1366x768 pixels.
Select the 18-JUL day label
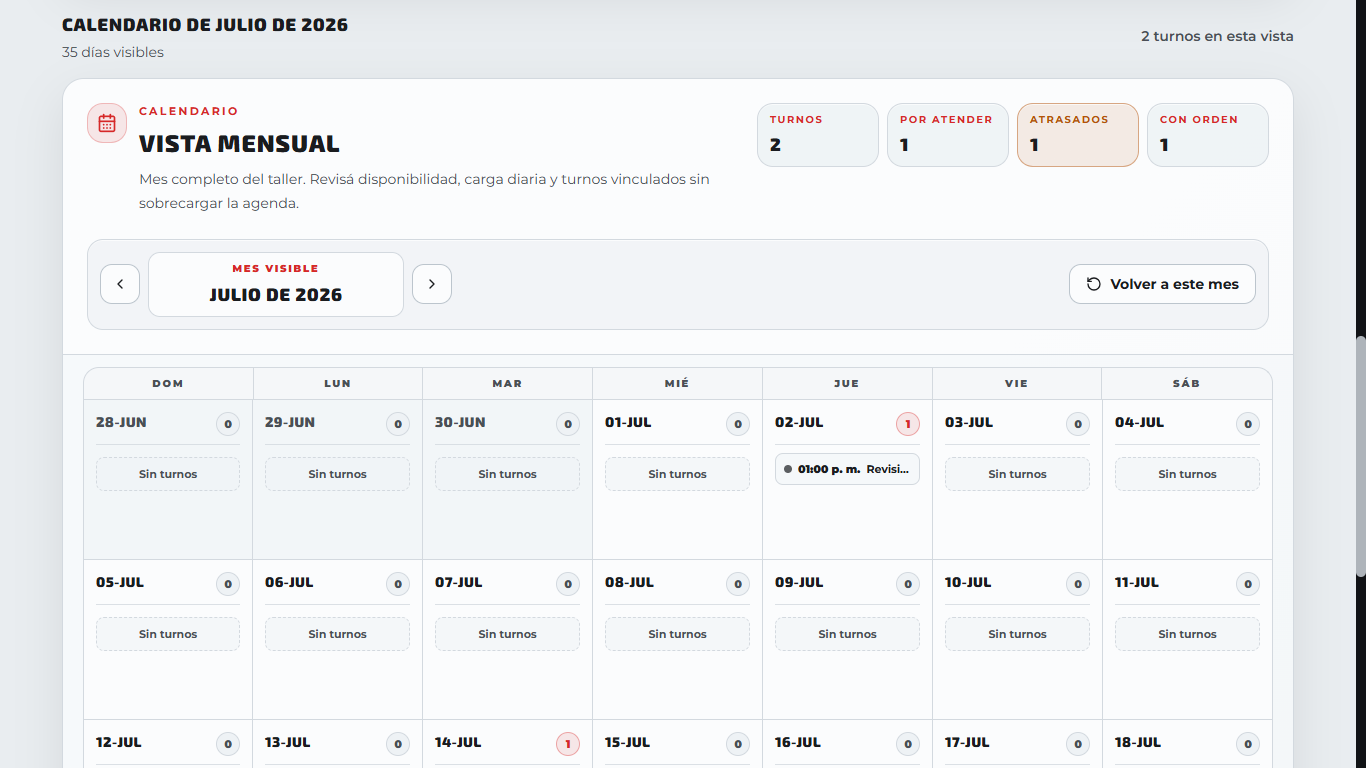1138,742
